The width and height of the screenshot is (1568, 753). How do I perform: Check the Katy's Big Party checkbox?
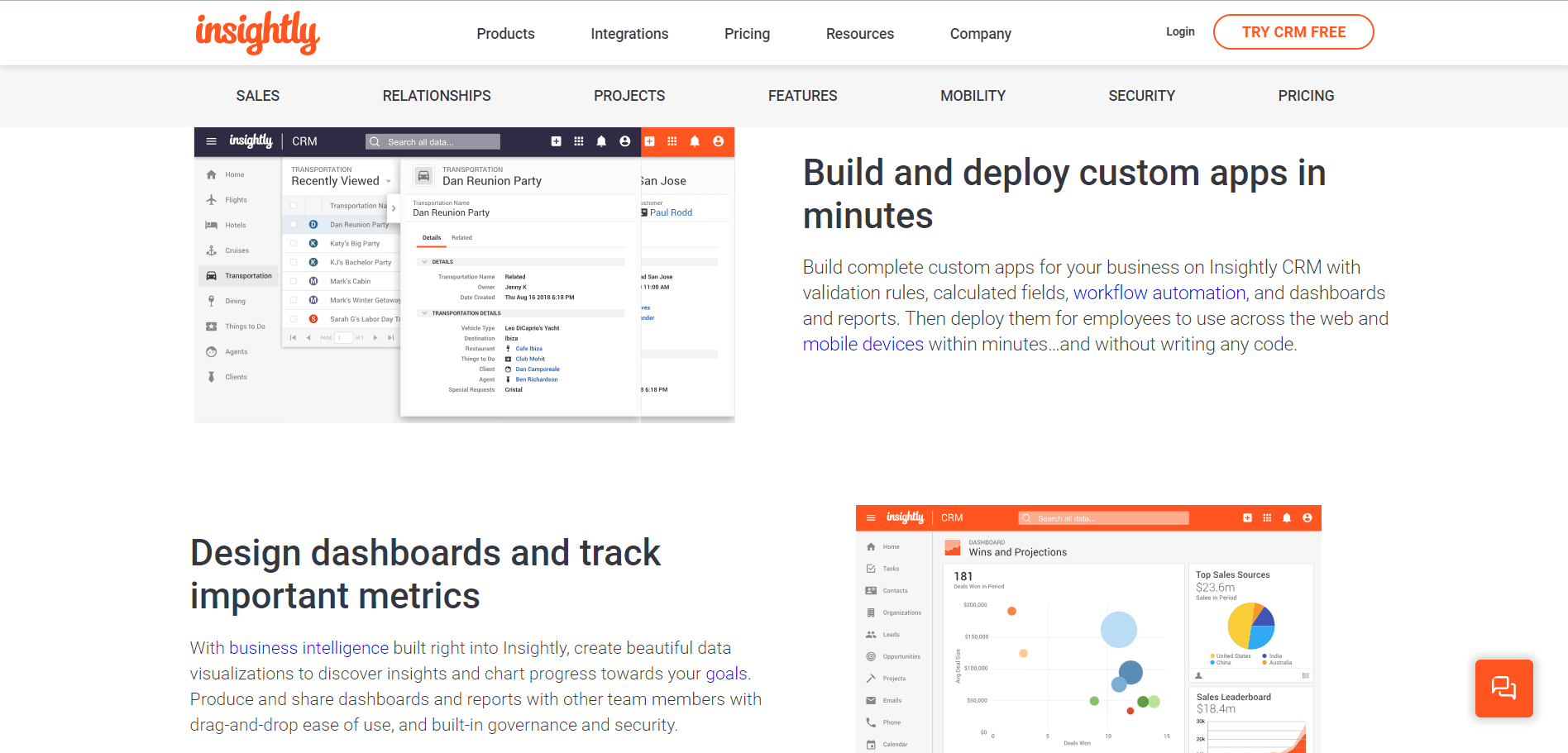(x=294, y=243)
